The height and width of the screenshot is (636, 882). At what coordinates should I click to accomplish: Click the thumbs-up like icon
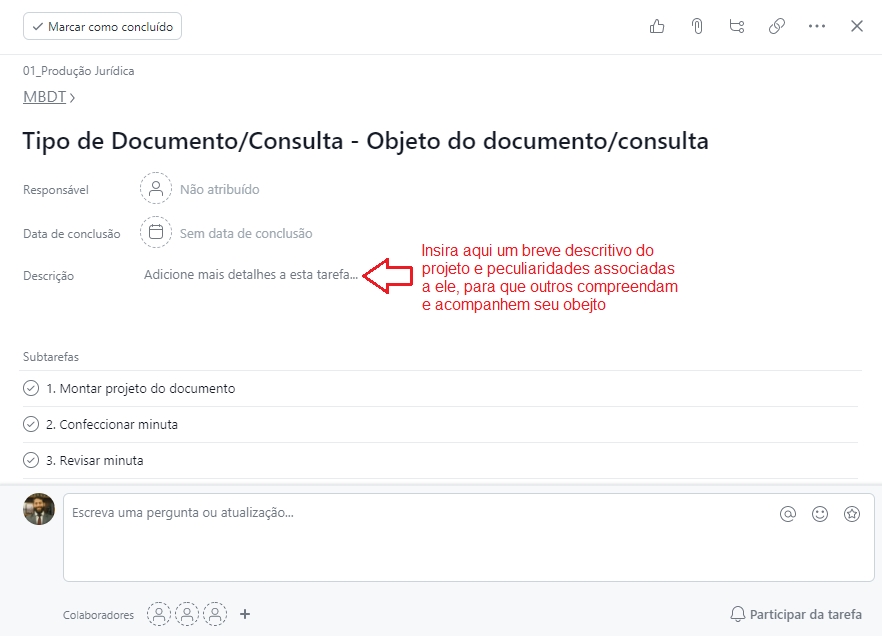657,27
